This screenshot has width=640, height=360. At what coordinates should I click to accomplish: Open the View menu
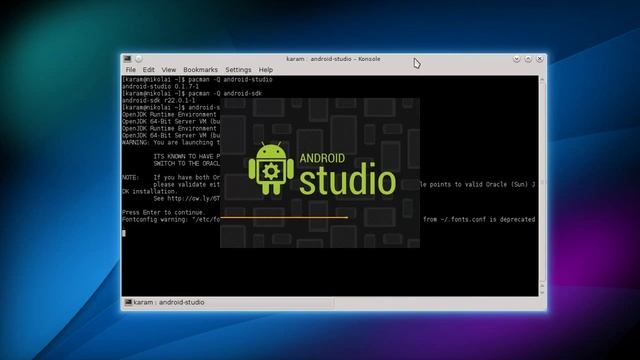pos(169,70)
